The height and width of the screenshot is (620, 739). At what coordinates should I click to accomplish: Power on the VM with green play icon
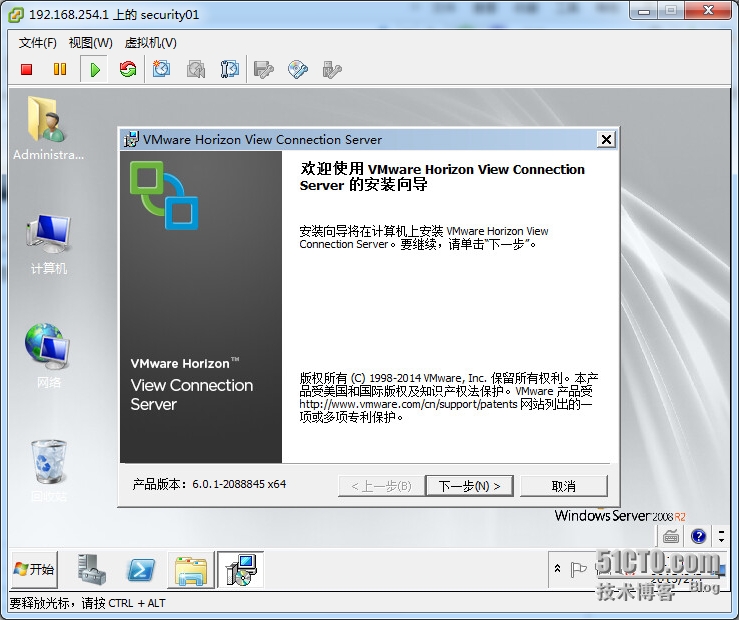coord(95,70)
